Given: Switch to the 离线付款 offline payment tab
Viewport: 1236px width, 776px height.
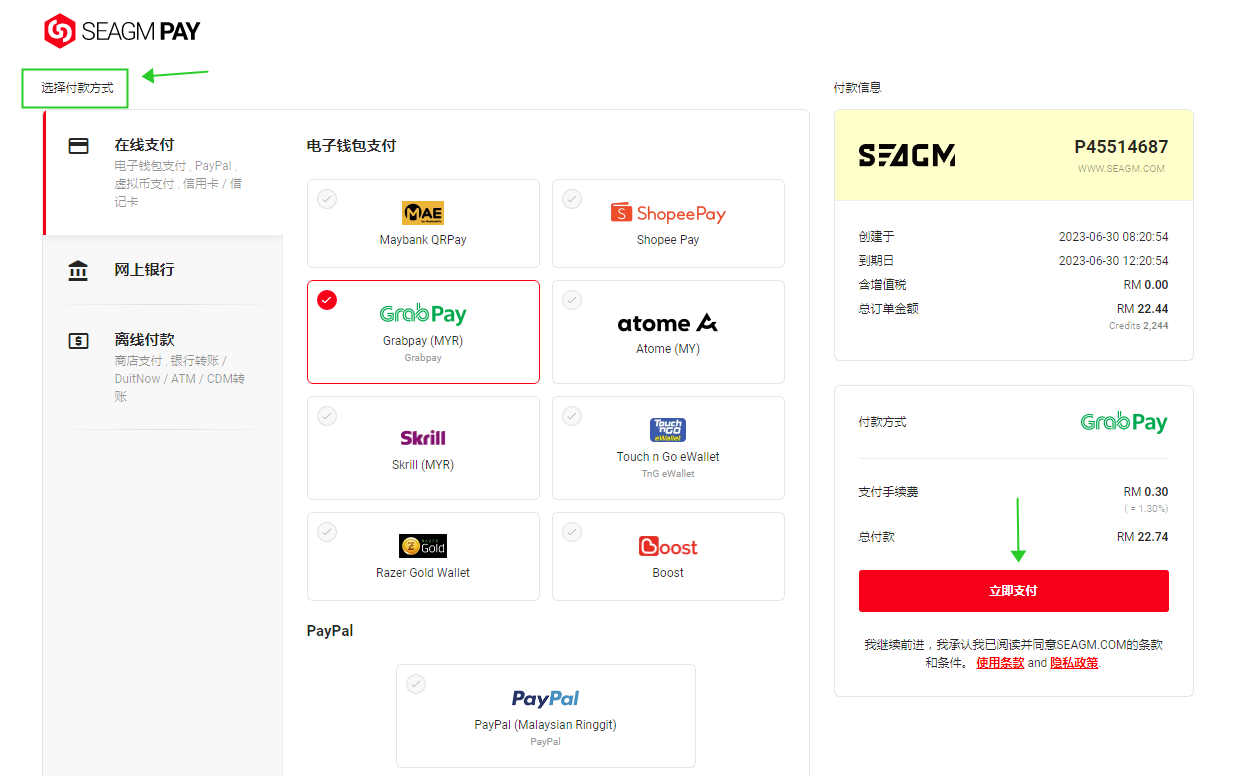Looking at the screenshot, I should tap(163, 367).
